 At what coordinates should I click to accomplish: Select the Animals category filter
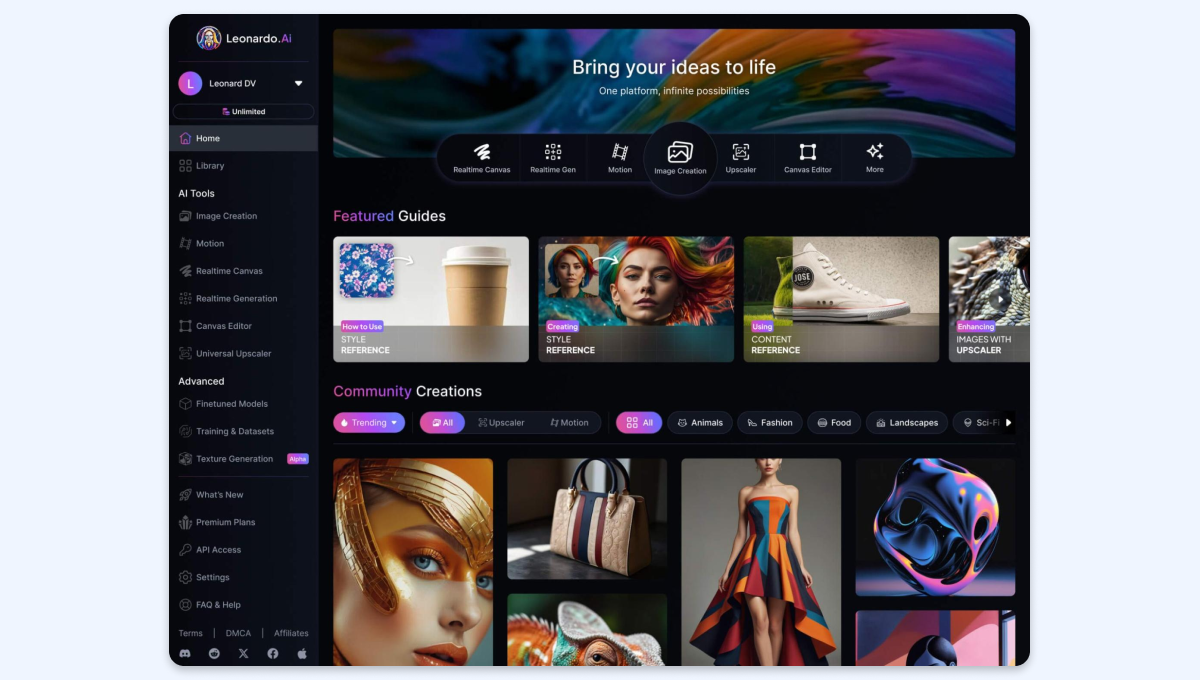tap(700, 423)
